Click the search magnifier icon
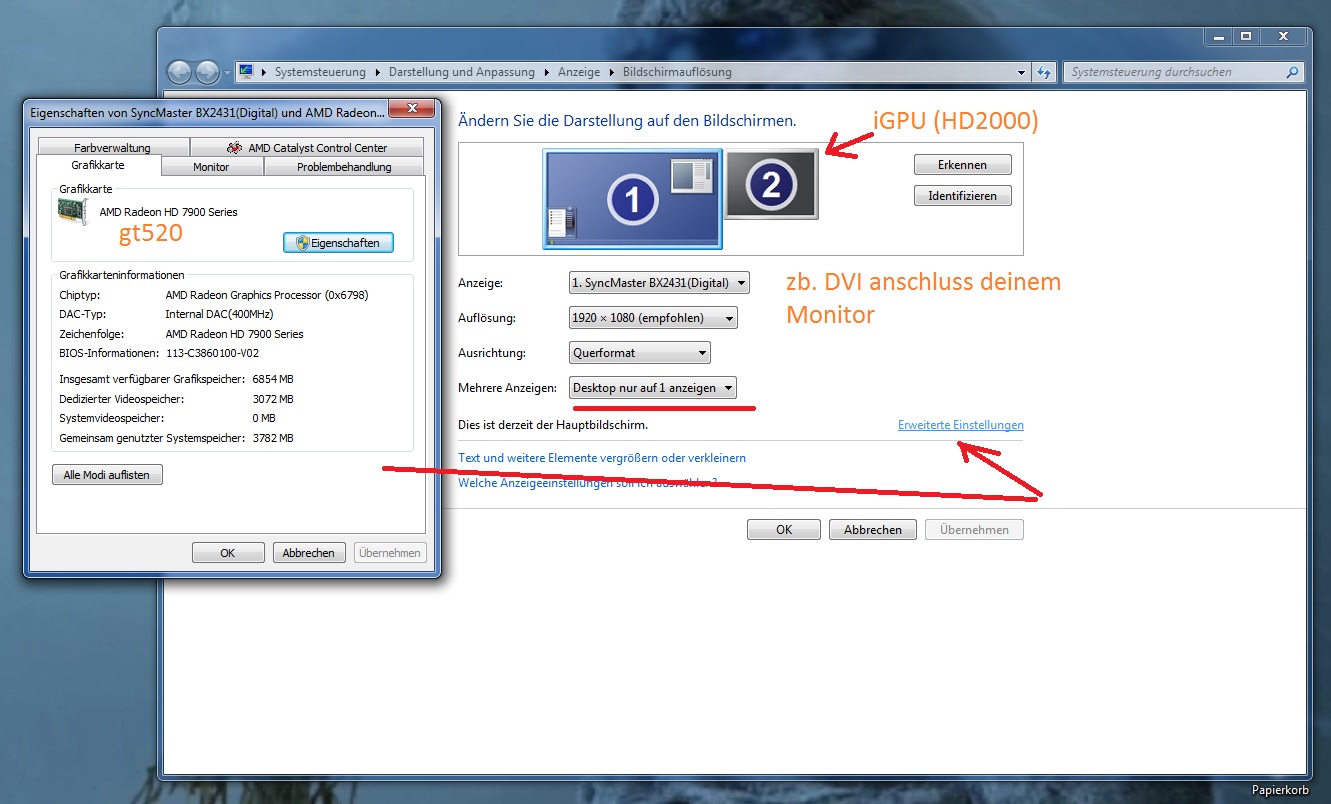 [1292, 72]
